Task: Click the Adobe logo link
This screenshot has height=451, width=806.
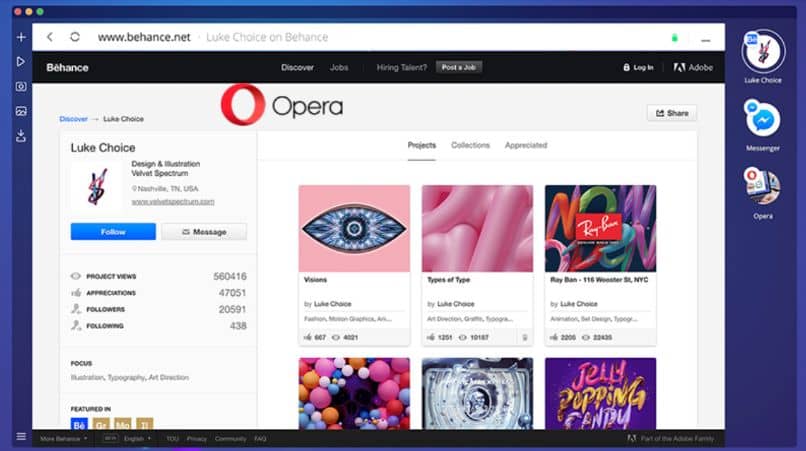Action: coord(693,67)
